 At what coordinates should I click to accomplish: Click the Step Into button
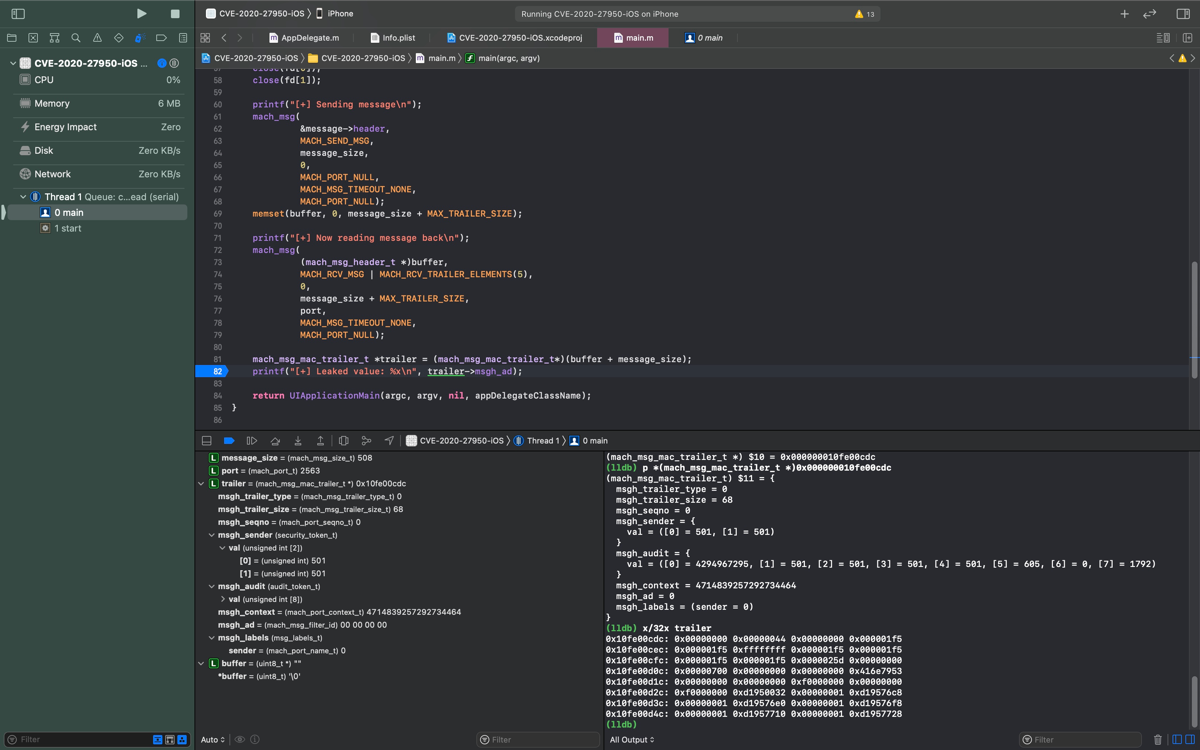coord(298,440)
